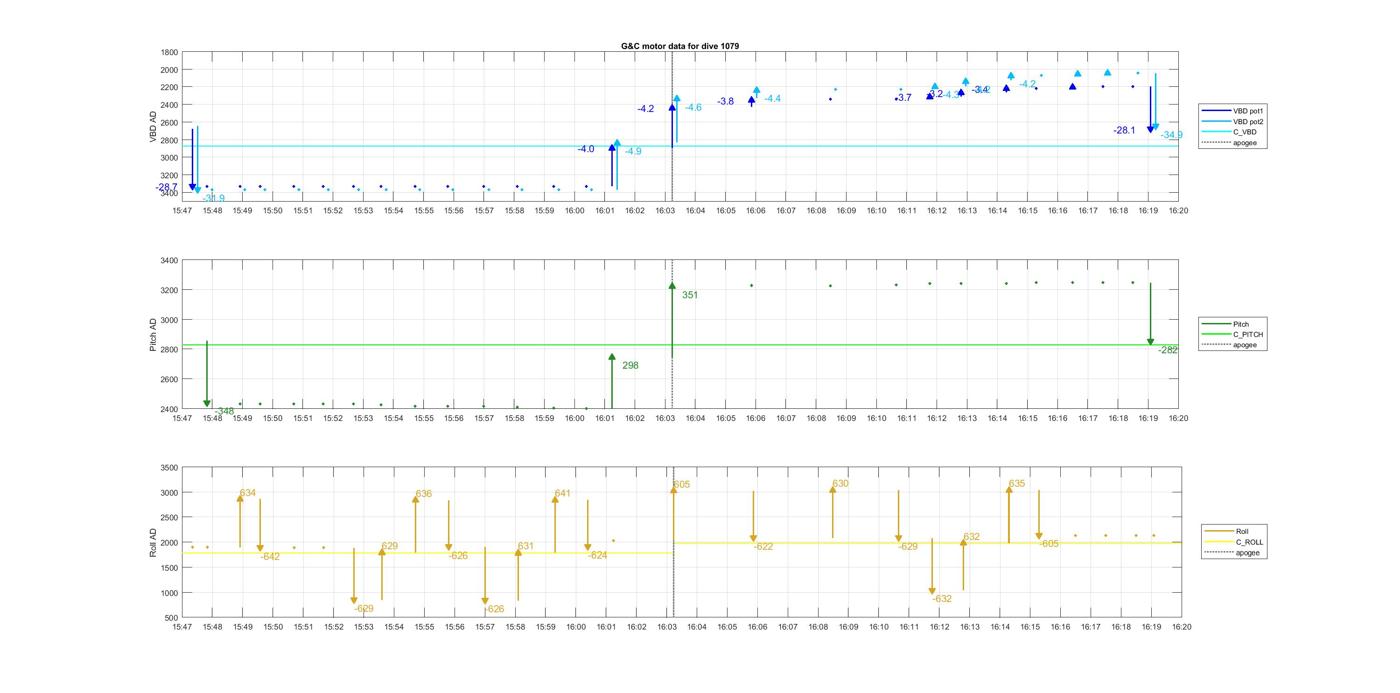Viewport: 1400px width, 693px height.
Task: Click the '1800' tick on the VBD axis
Action: coord(169,53)
